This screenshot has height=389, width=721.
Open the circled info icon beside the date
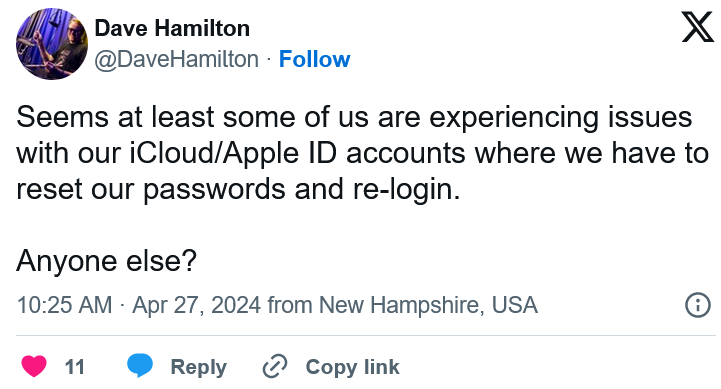[x=698, y=305]
